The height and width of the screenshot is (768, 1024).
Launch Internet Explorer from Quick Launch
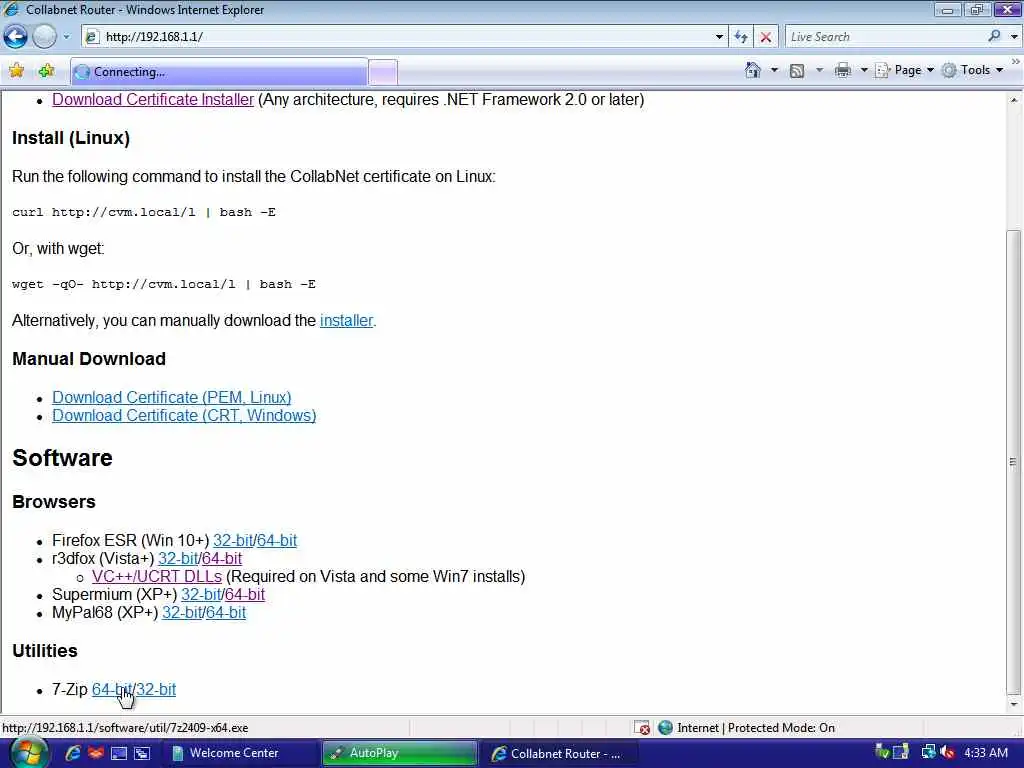(72, 753)
